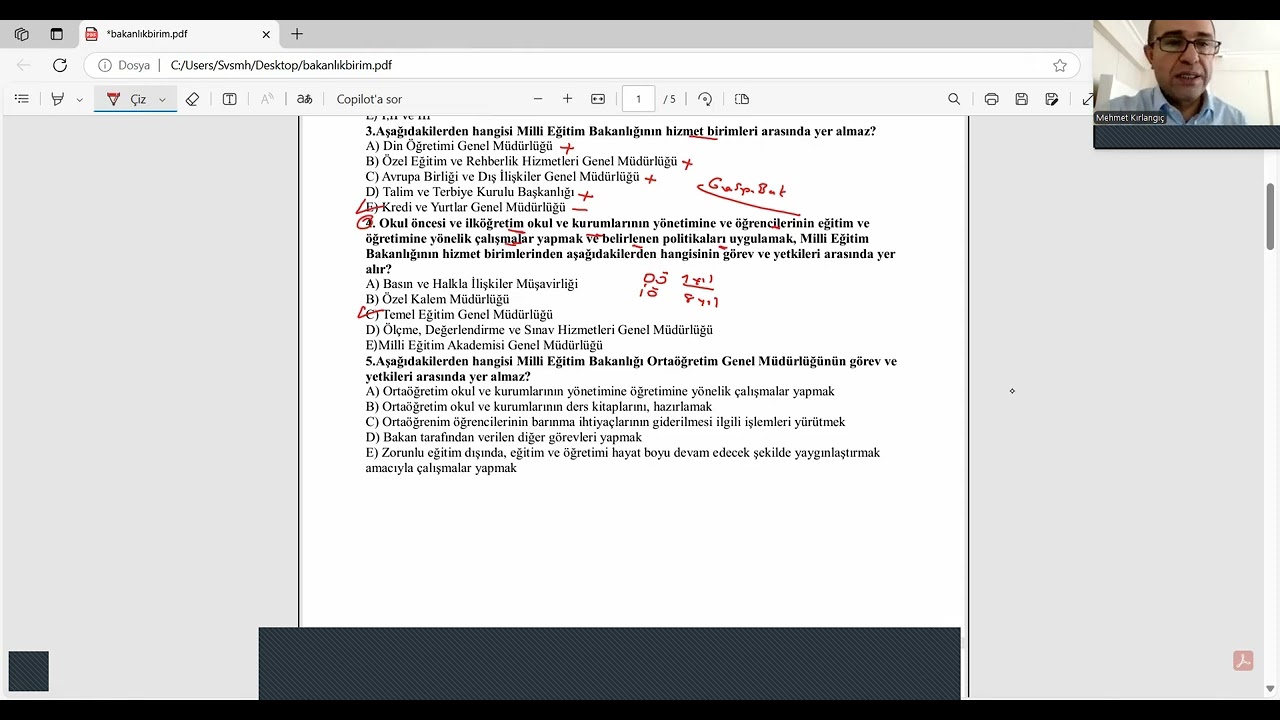Click the address bar file path

point(281,65)
